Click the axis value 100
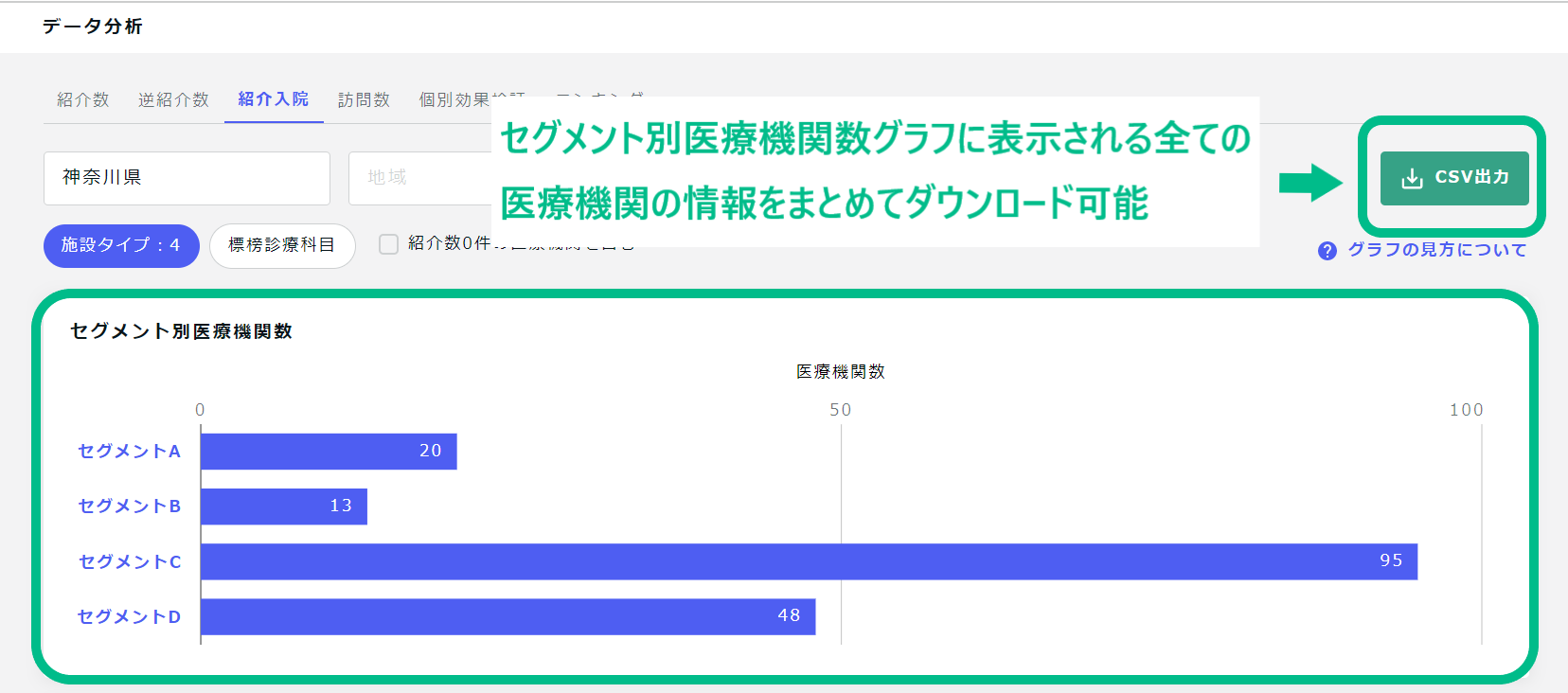 coord(1467,410)
